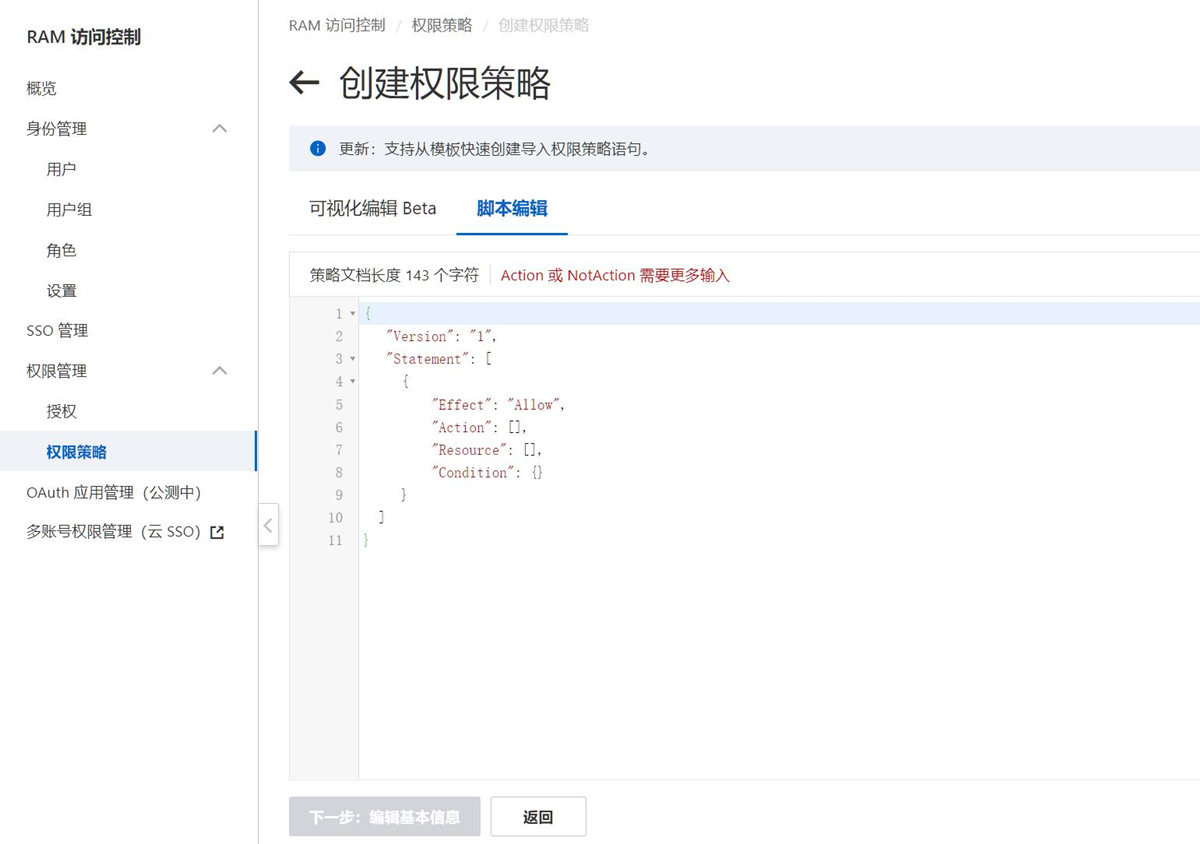Select the 脚本编辑 tab
The width and height of the screenshot is (1200, 844).
click(511, 208)
